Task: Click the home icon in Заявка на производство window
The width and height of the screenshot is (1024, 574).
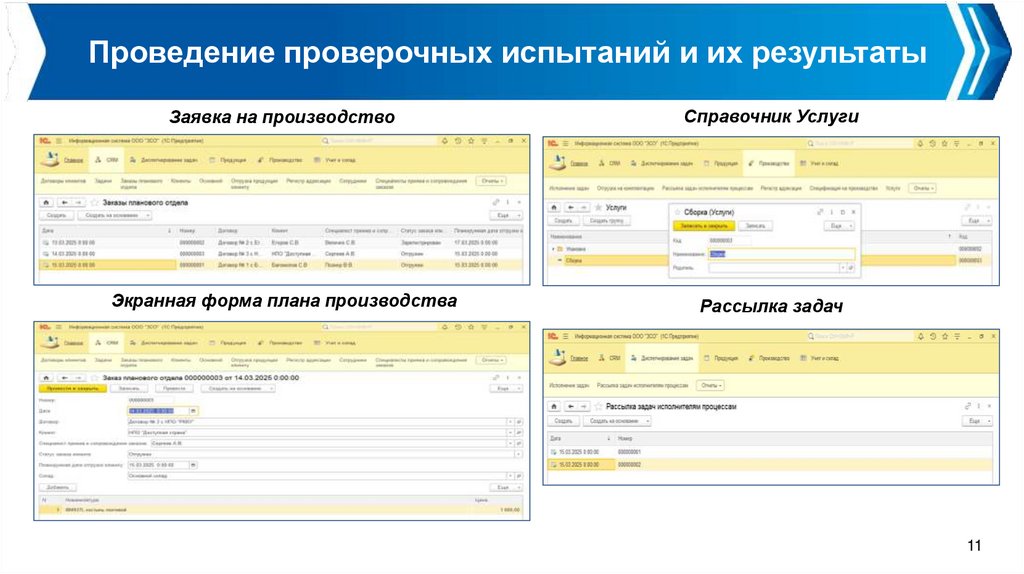Action: coord(46,202)
